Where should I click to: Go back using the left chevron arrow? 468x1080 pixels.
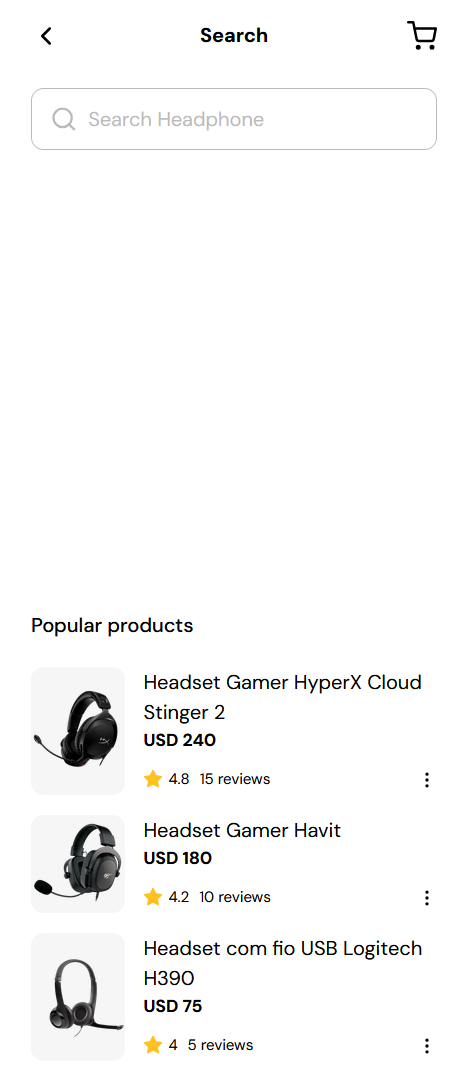pos(46,36)
